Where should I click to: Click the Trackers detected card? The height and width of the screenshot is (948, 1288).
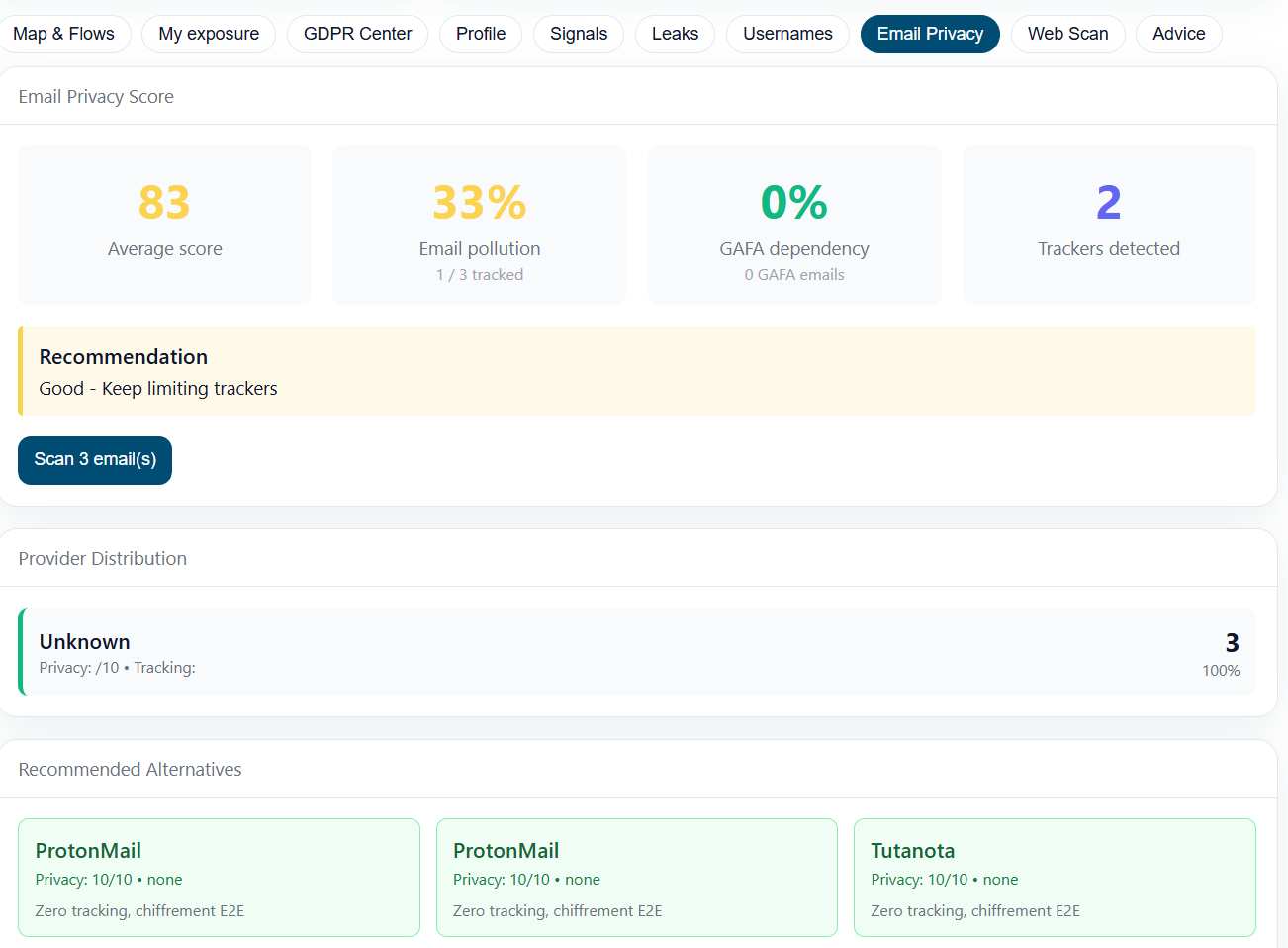click(1108, 224)
